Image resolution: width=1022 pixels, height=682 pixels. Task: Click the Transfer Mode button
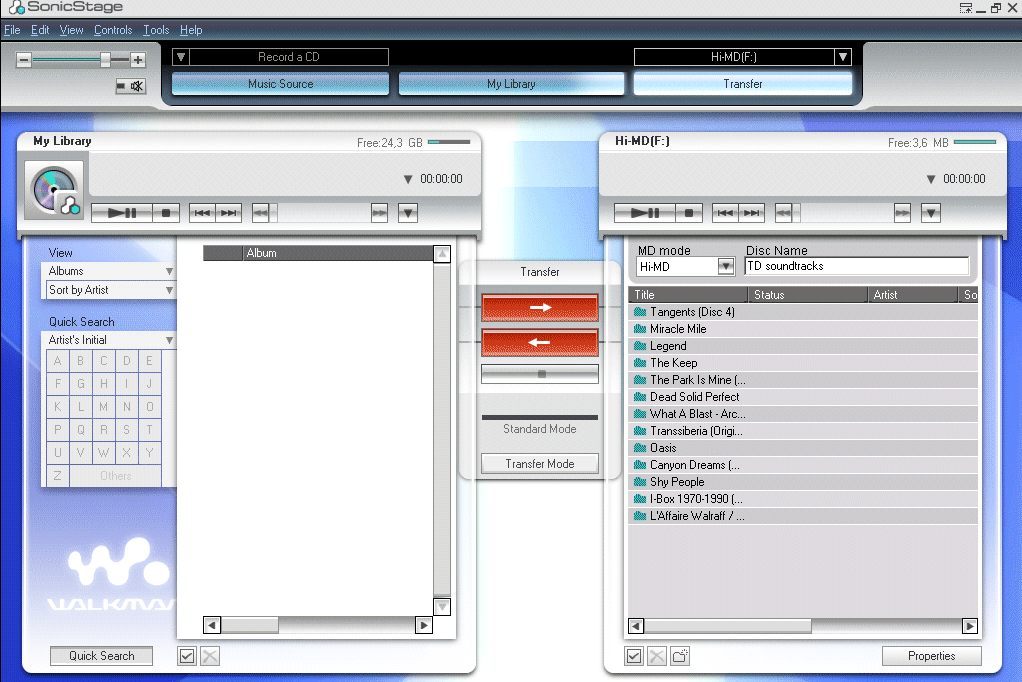point(540,464)
